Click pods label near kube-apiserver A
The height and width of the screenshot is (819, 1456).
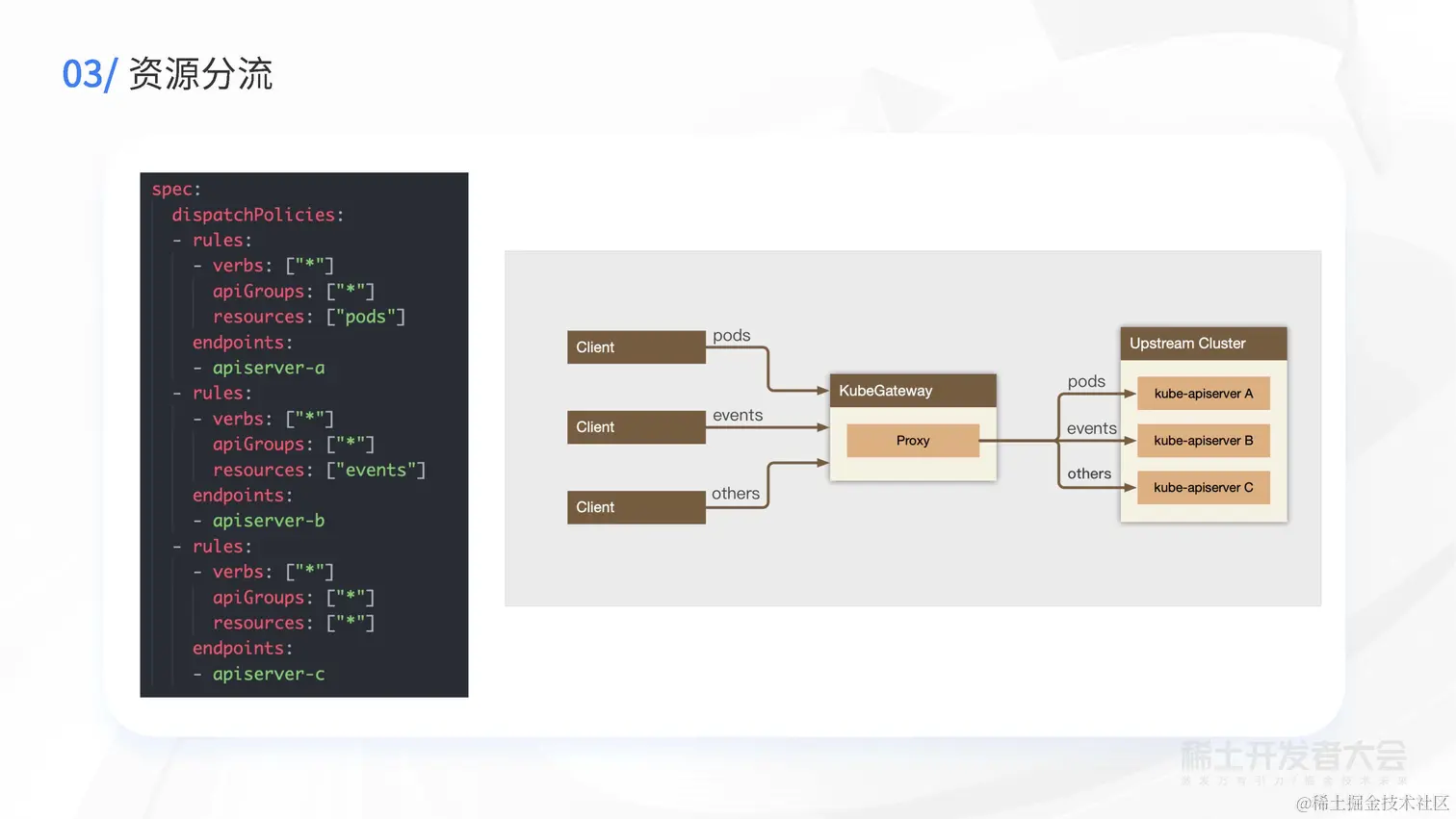click(1086, 381)
